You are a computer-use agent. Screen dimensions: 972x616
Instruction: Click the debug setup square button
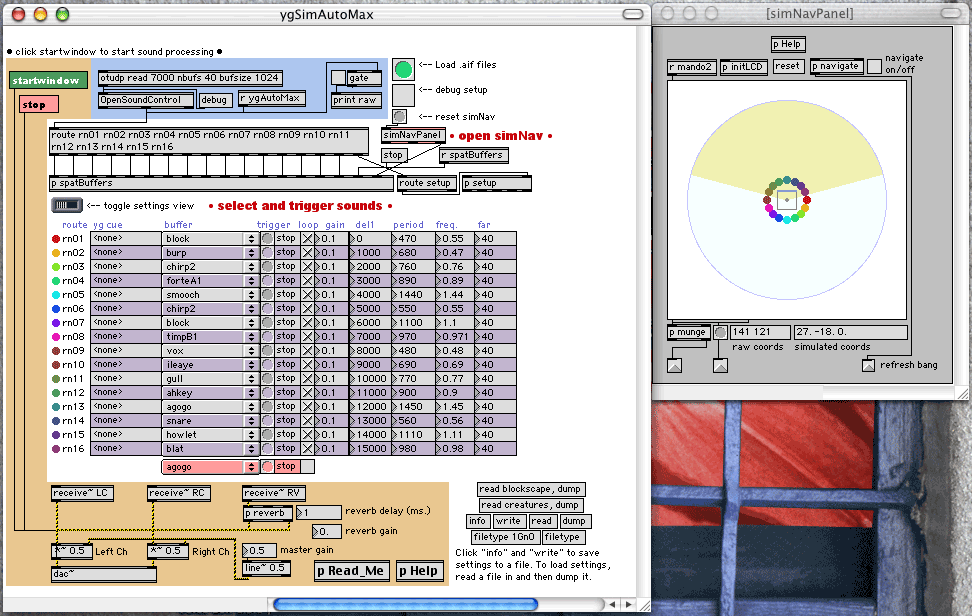[x=403, y=94]
